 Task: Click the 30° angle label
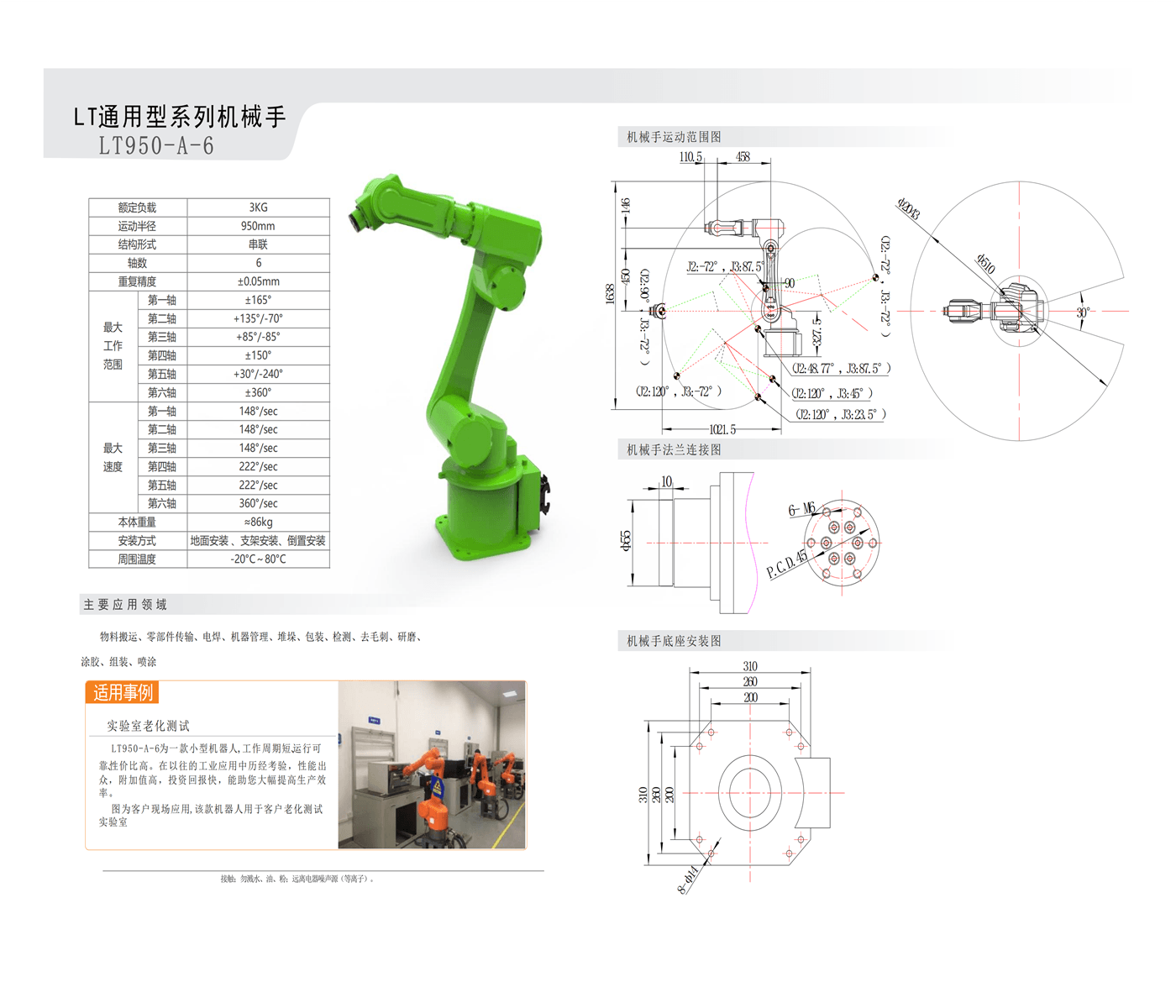click(x=1083, y=312)
